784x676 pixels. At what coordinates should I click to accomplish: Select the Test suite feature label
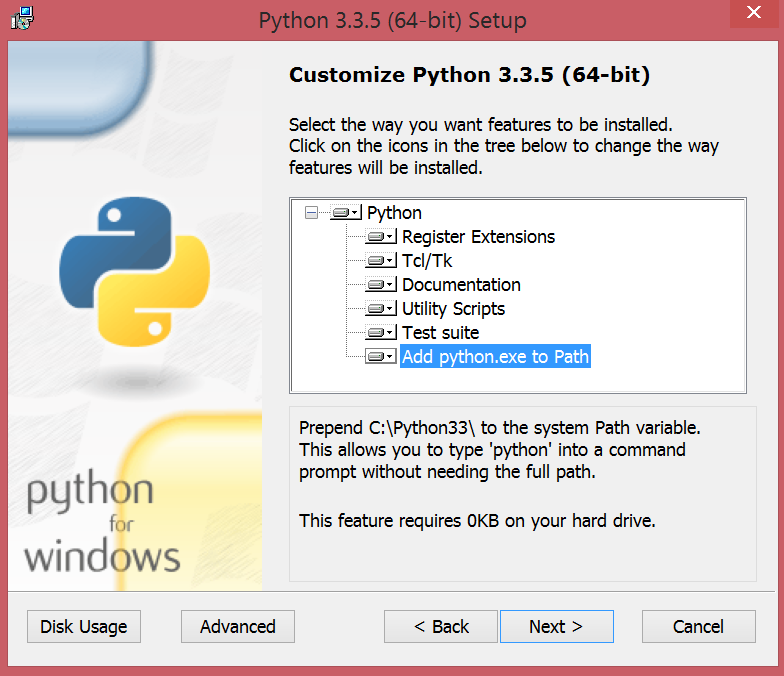click(440, 333)
